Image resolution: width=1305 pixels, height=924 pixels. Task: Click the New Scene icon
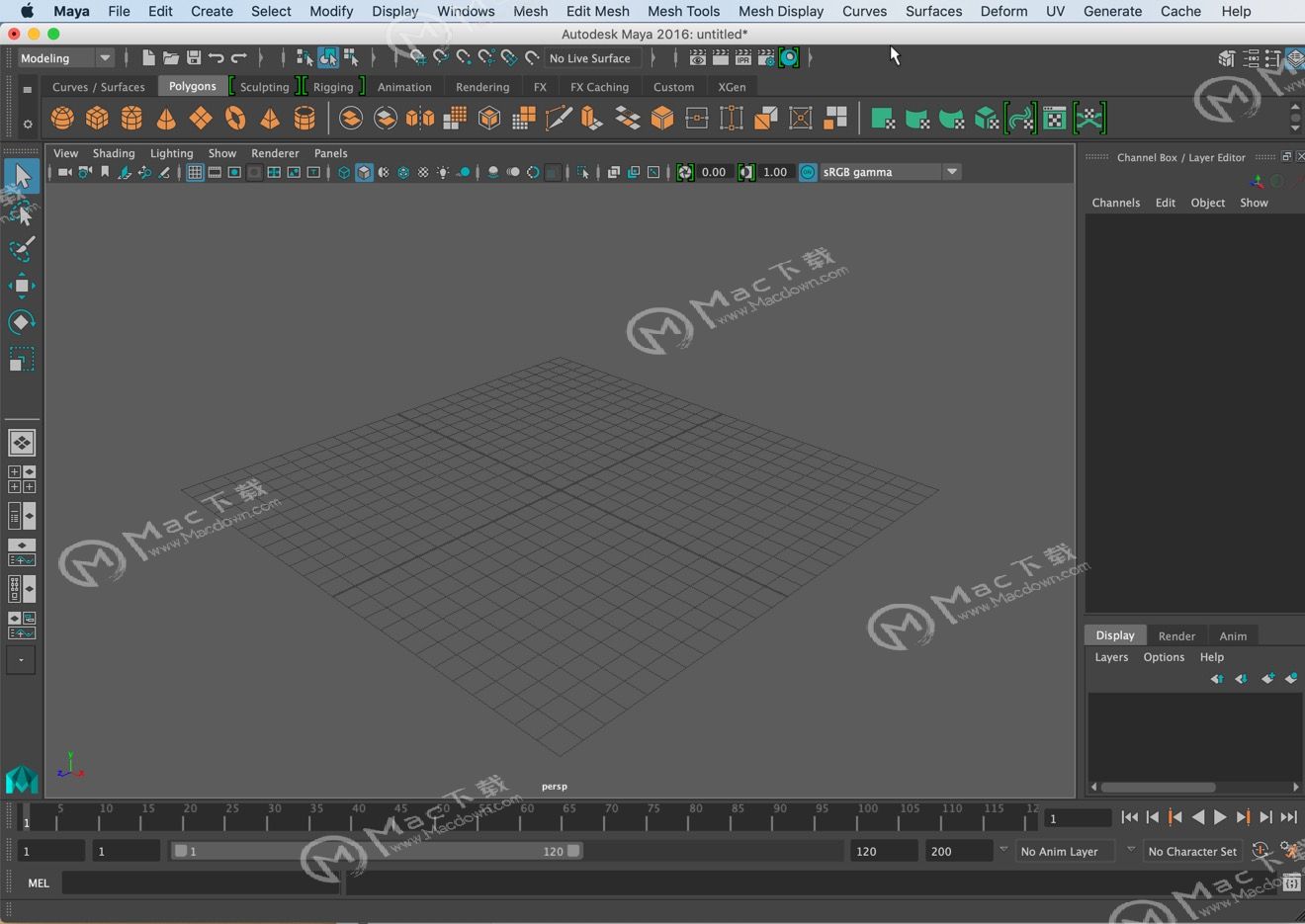pyautogui.click(x=148, y=58)
